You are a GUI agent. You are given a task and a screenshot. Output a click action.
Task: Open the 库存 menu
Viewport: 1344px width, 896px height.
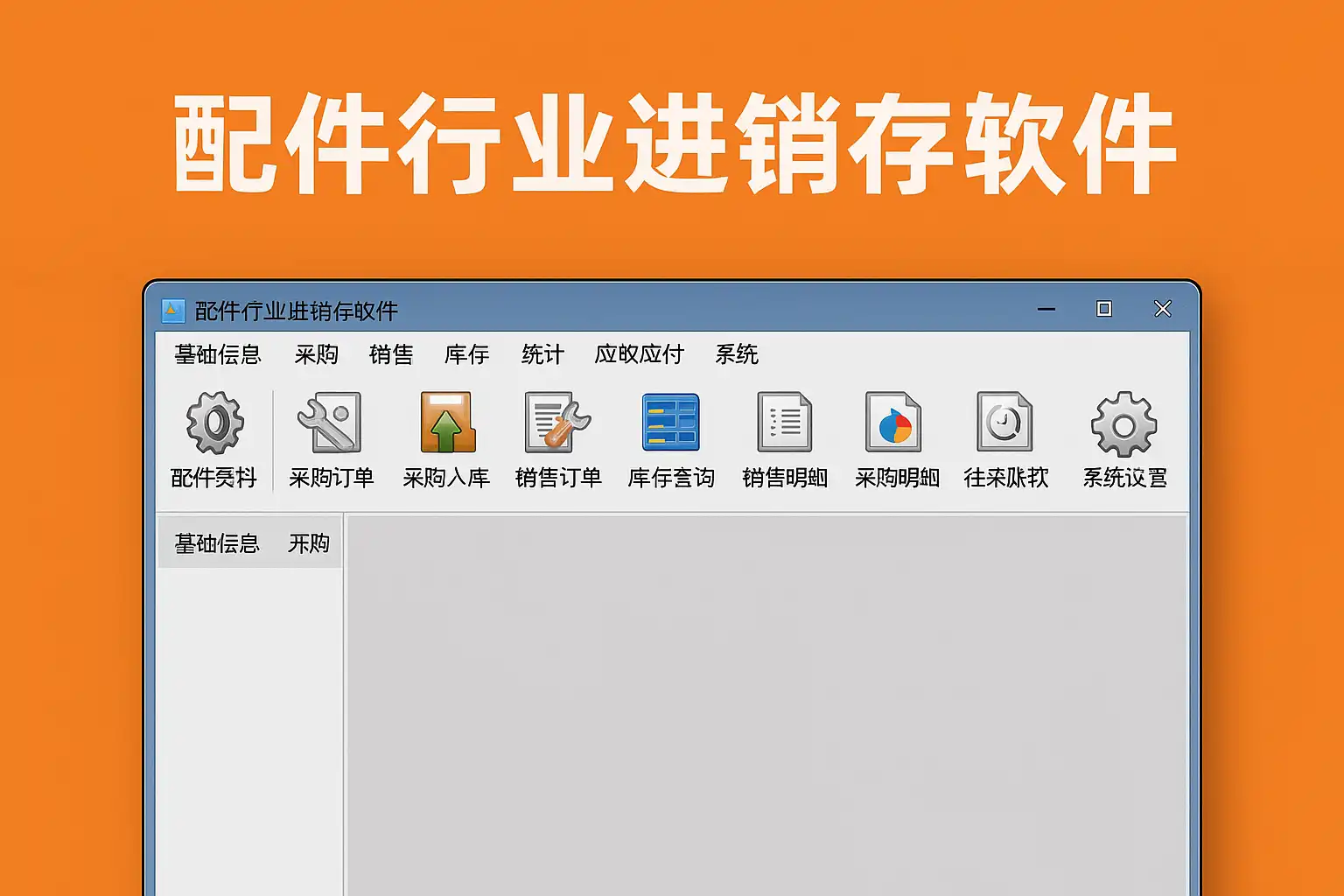[x=466, y=354]
